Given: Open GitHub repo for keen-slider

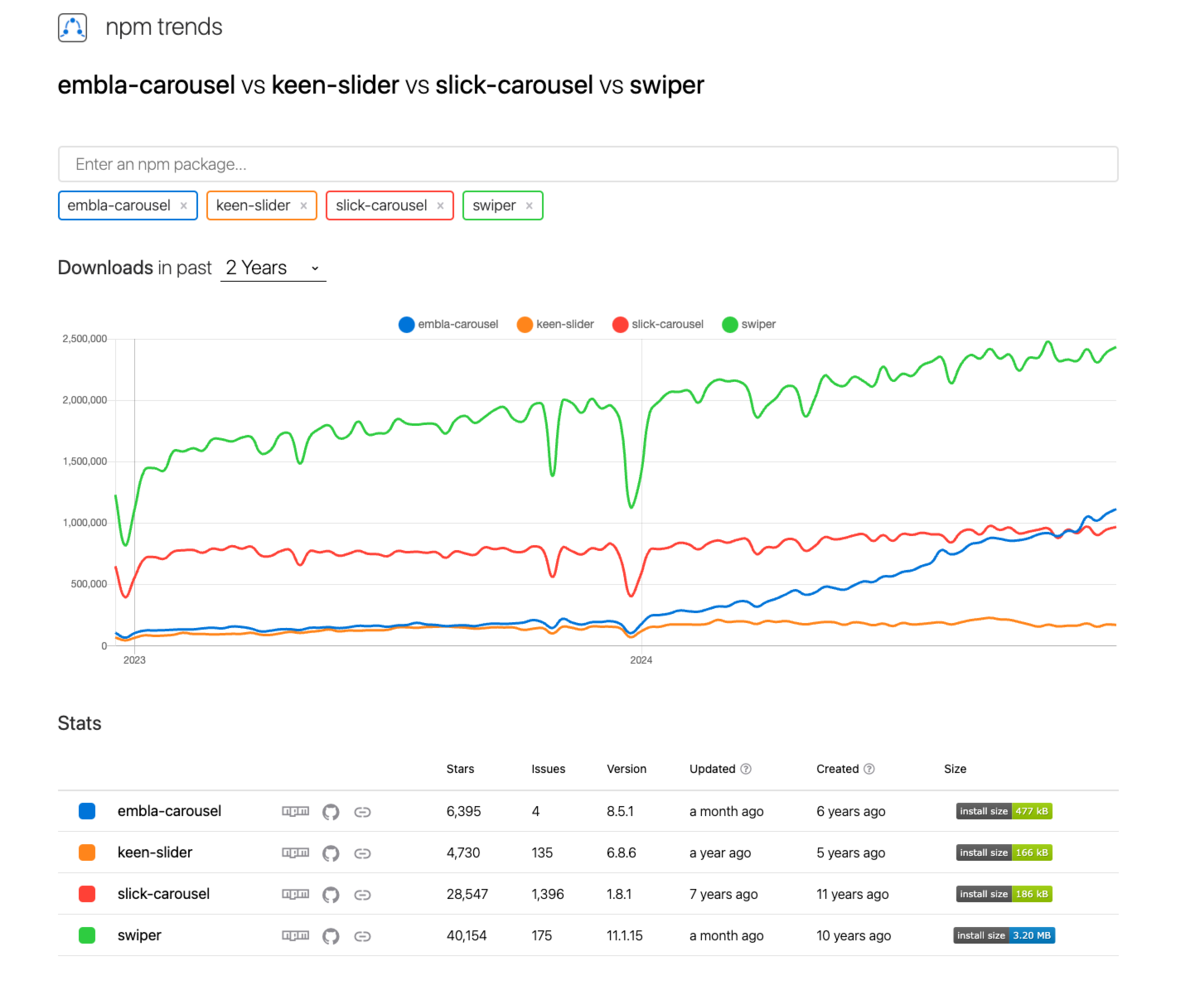Looking at the screenshot, I should (331, 853).
